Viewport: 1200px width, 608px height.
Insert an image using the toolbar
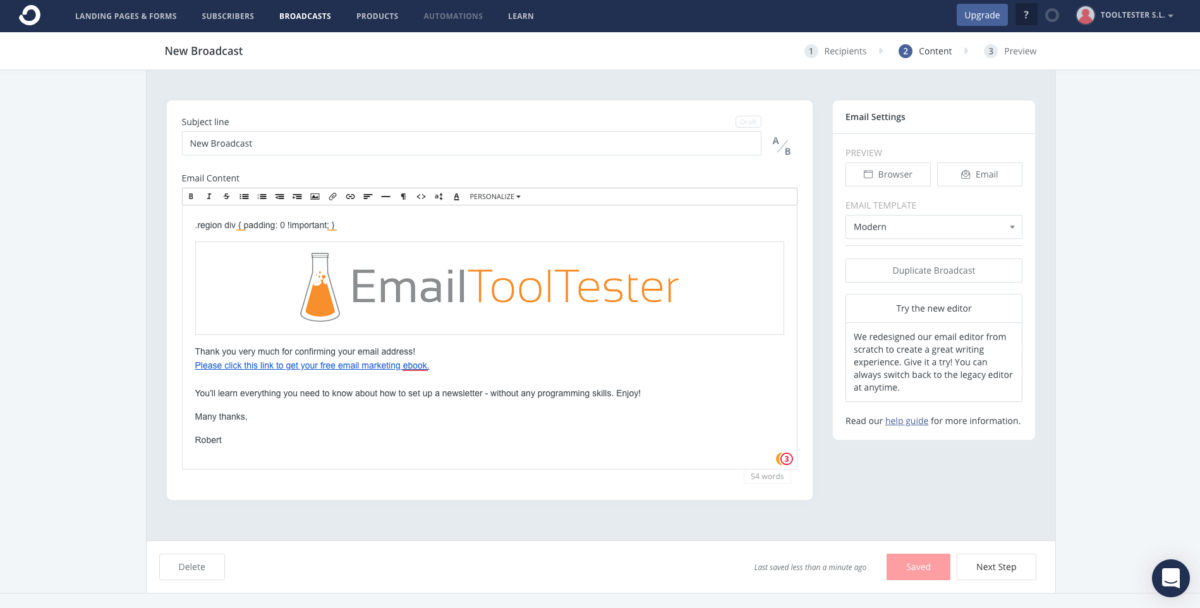(x=315, y=197)
